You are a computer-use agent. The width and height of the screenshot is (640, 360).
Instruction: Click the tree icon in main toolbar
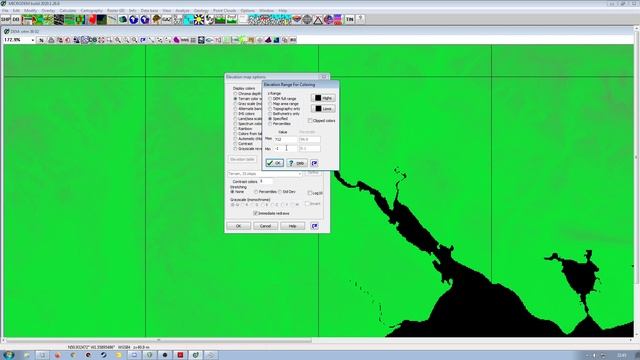156,19
